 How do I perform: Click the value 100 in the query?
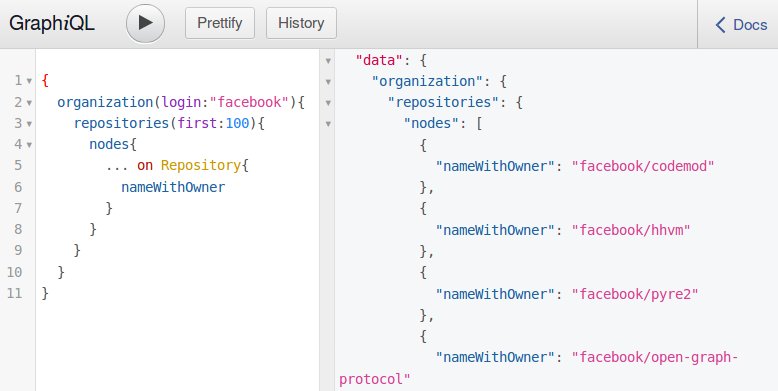tap(238, 123)
